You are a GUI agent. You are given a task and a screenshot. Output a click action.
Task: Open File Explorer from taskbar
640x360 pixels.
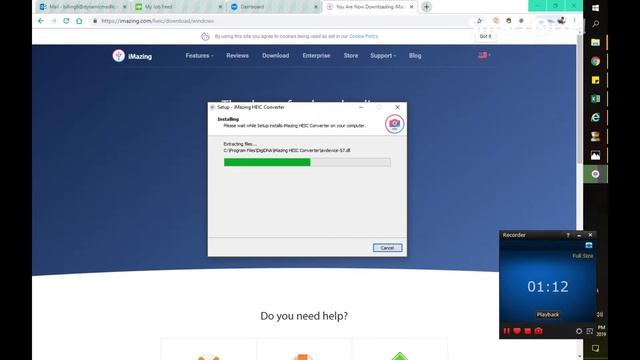[x=596, y=42]
